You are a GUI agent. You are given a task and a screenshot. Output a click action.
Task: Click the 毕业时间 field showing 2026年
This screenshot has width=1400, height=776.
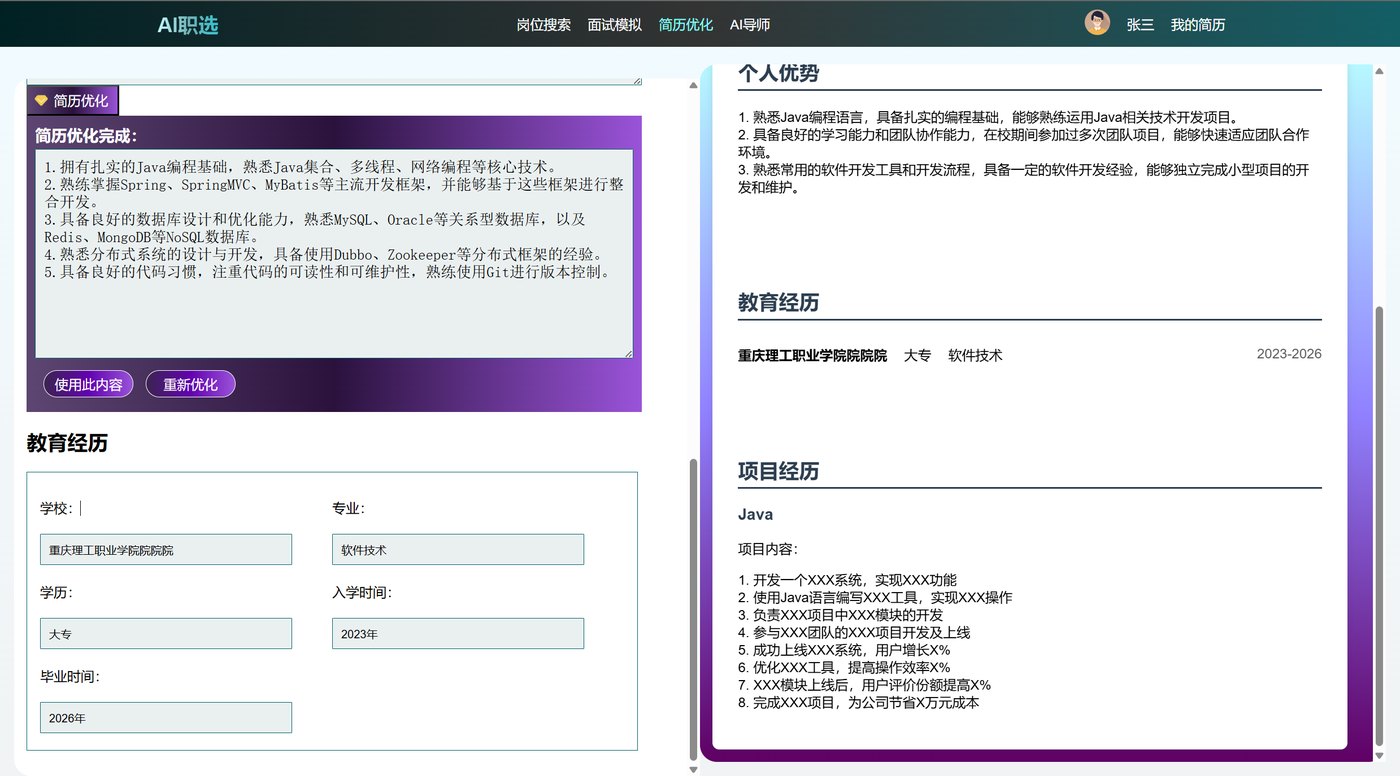point(166,717)
